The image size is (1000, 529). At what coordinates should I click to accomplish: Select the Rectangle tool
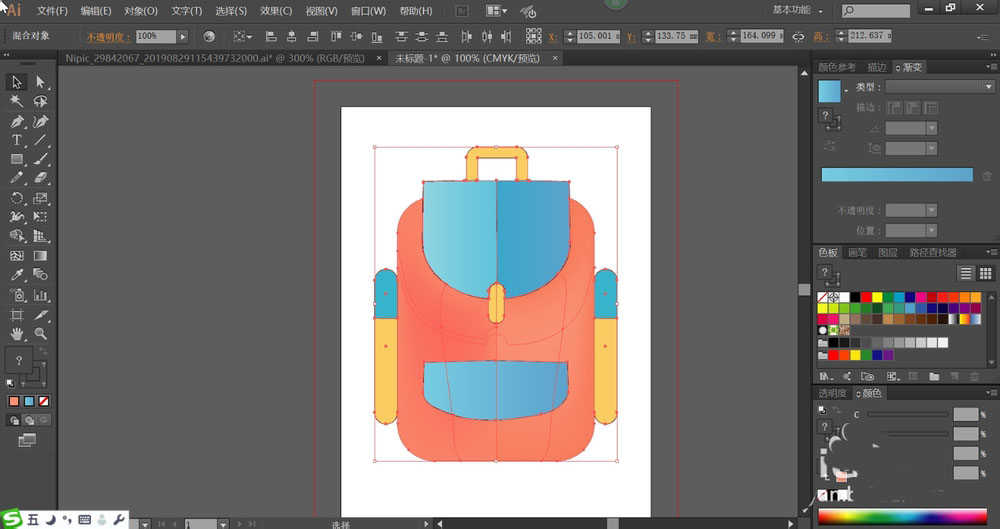(17, 159)
